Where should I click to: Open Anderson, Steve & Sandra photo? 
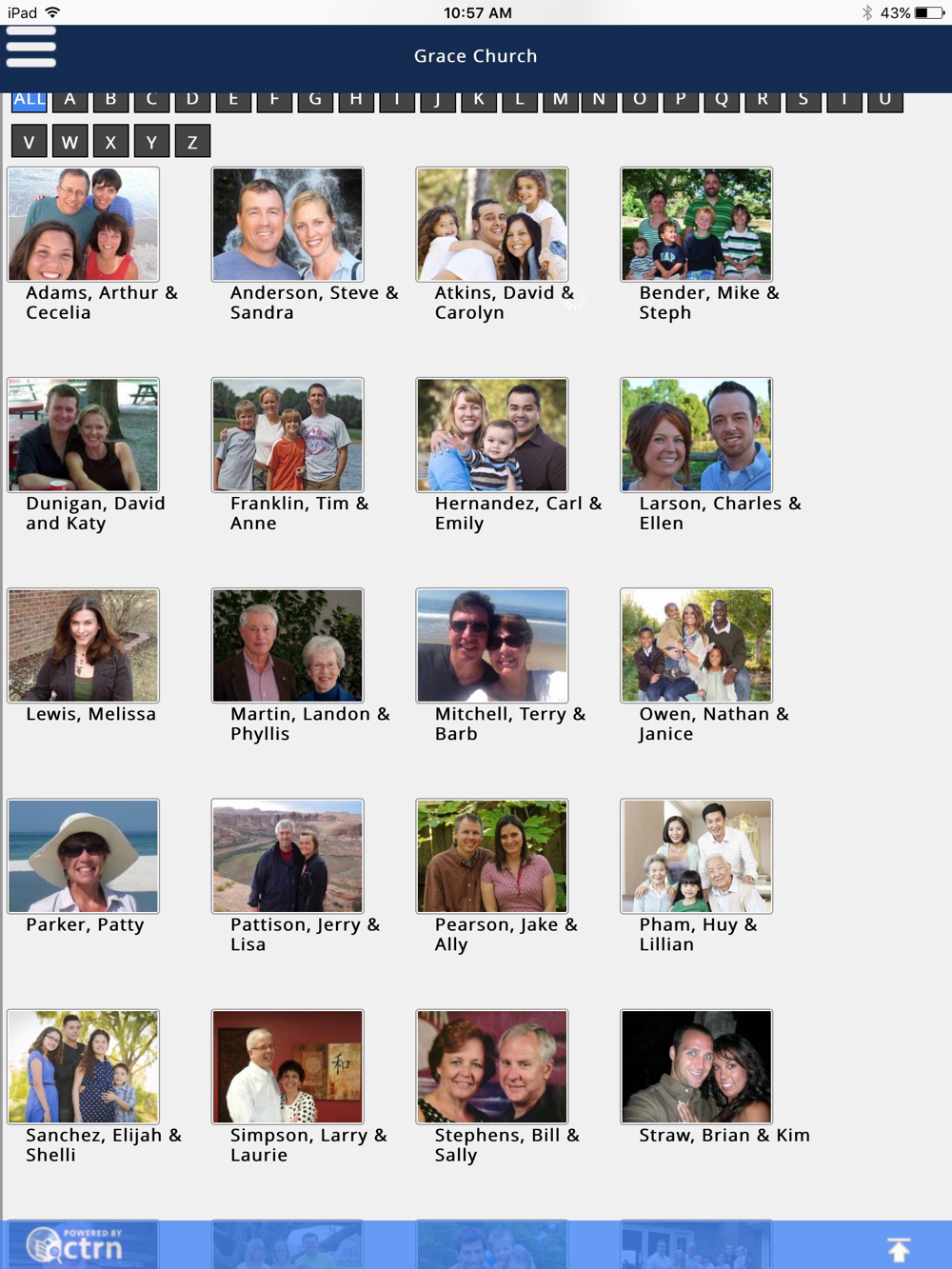tap(288, 224)
